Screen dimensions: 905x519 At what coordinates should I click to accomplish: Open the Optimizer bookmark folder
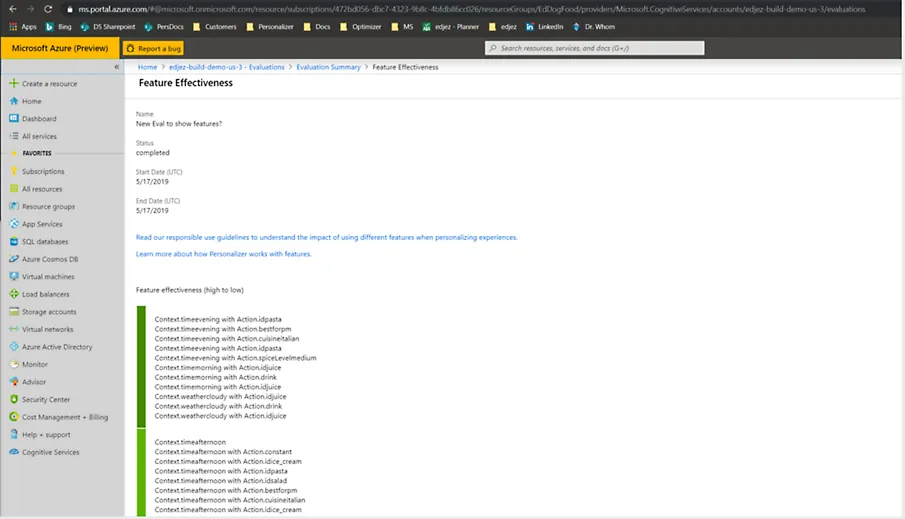pos(361,27)
